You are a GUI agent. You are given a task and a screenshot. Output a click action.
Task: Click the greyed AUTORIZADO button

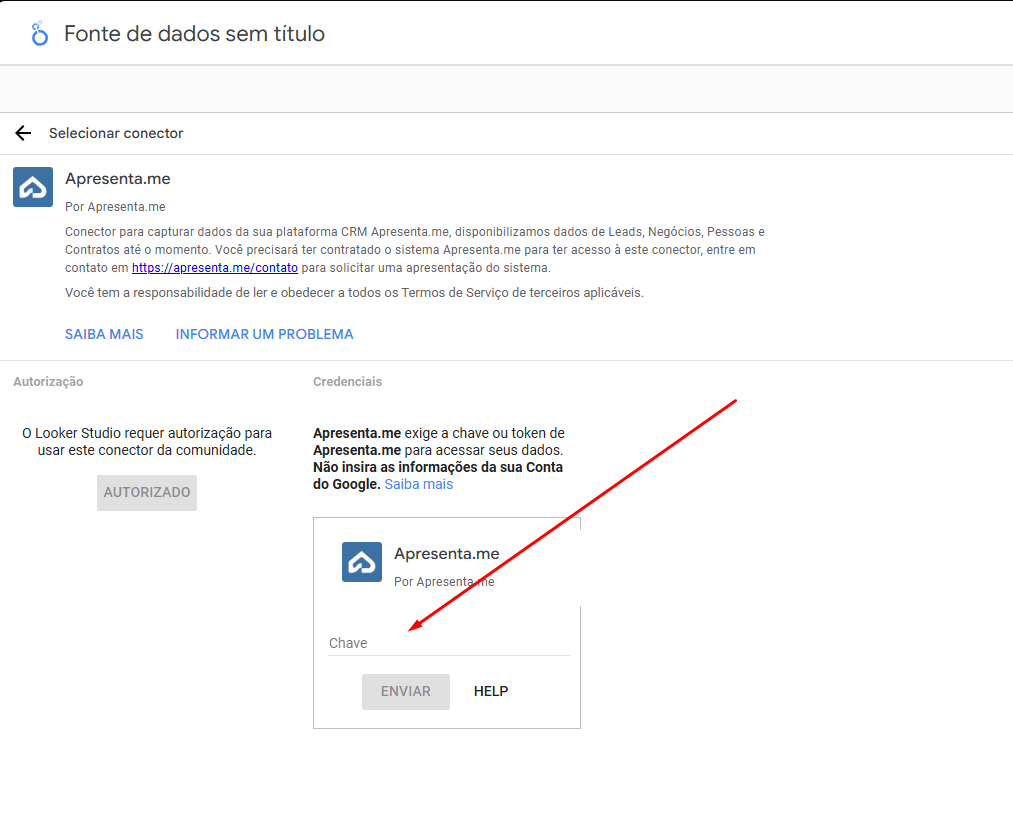147,493
